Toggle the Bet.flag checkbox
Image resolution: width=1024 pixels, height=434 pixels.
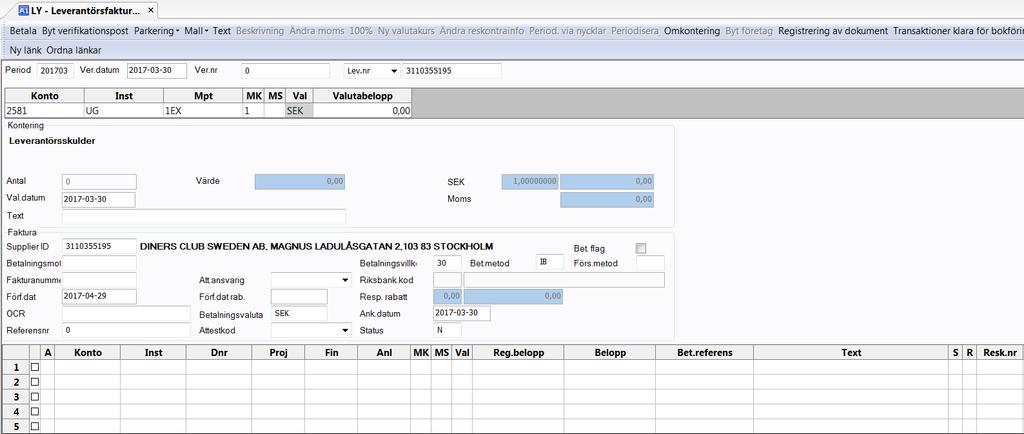(x=641, y=248)
